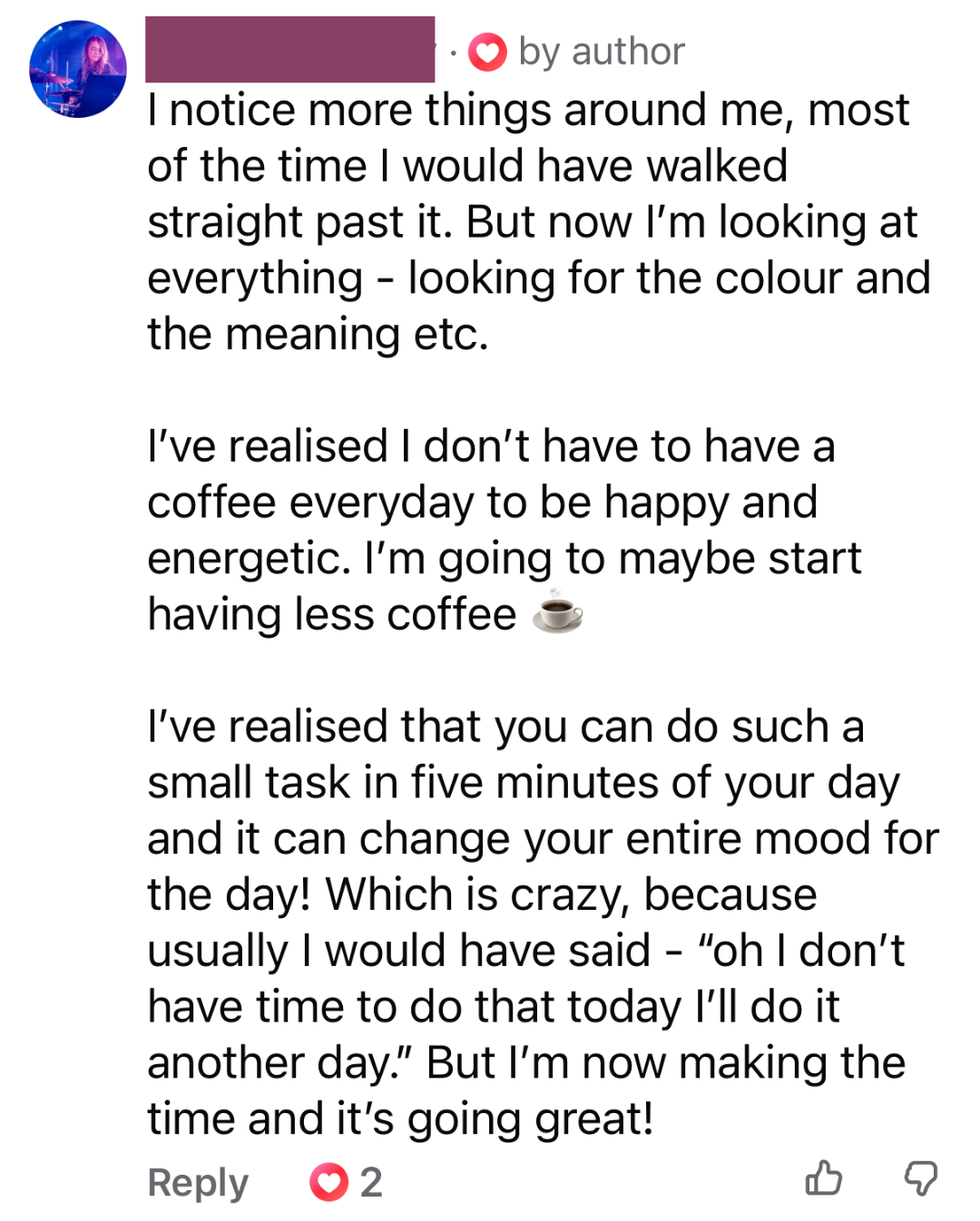This screenshot has width=980, height=1221.
Task: Select the 'by author' label
Action: [602, 52]
